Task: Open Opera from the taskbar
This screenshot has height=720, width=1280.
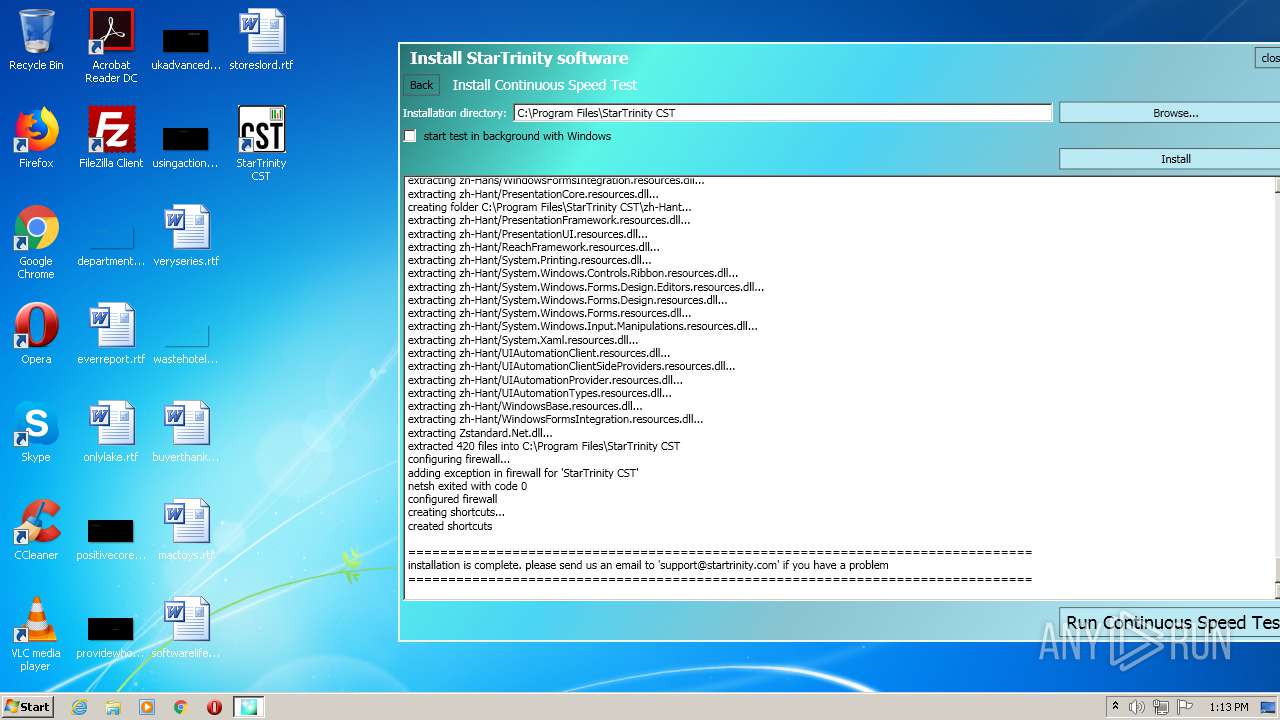Action: 214,707
